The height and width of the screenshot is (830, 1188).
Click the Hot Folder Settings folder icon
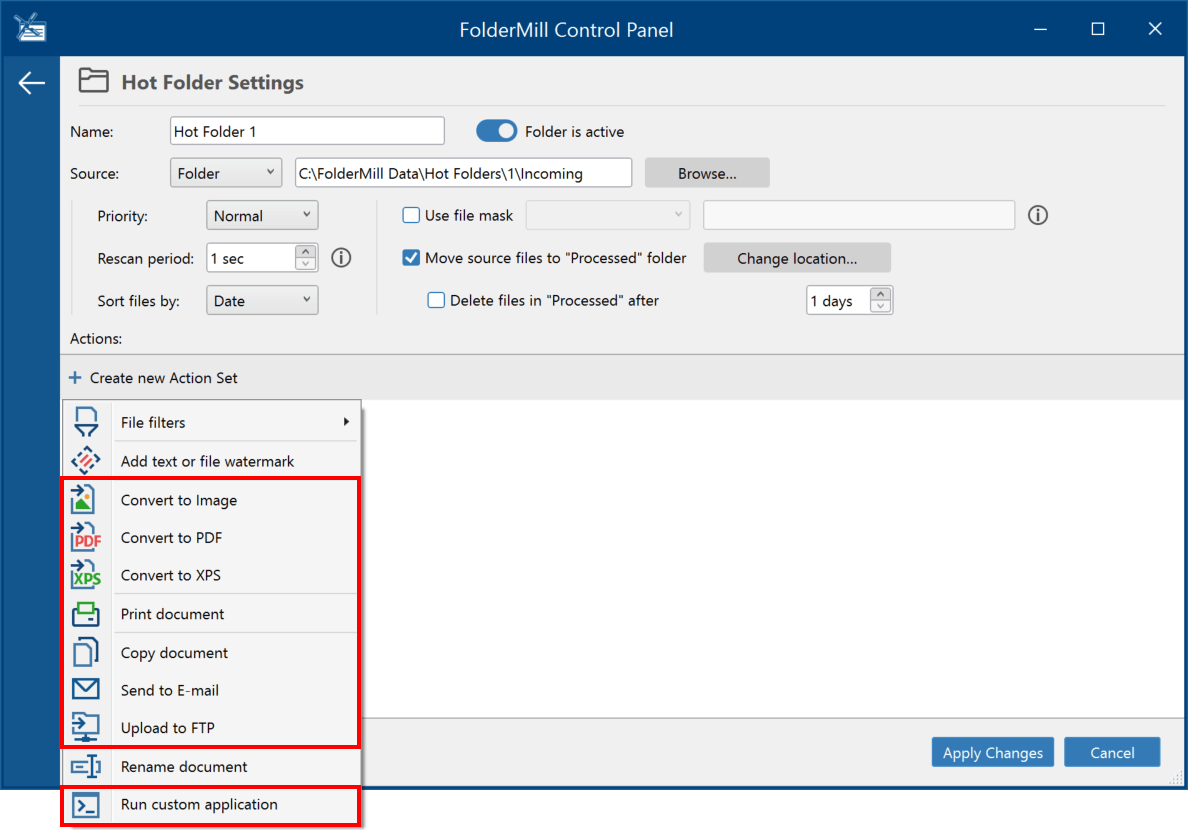pos(93,80)
